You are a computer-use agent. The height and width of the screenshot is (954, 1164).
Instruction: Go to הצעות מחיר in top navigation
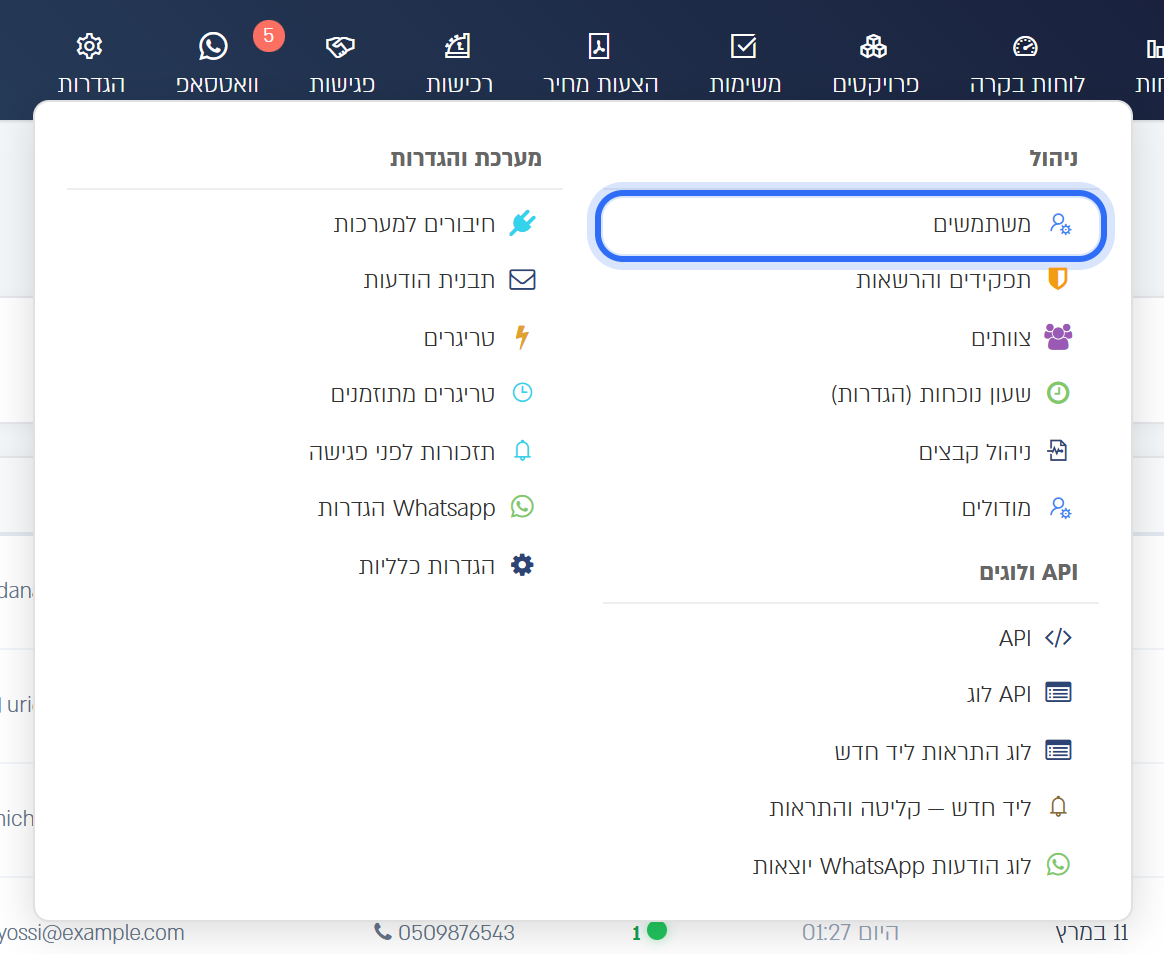click(x=600, y=84)
